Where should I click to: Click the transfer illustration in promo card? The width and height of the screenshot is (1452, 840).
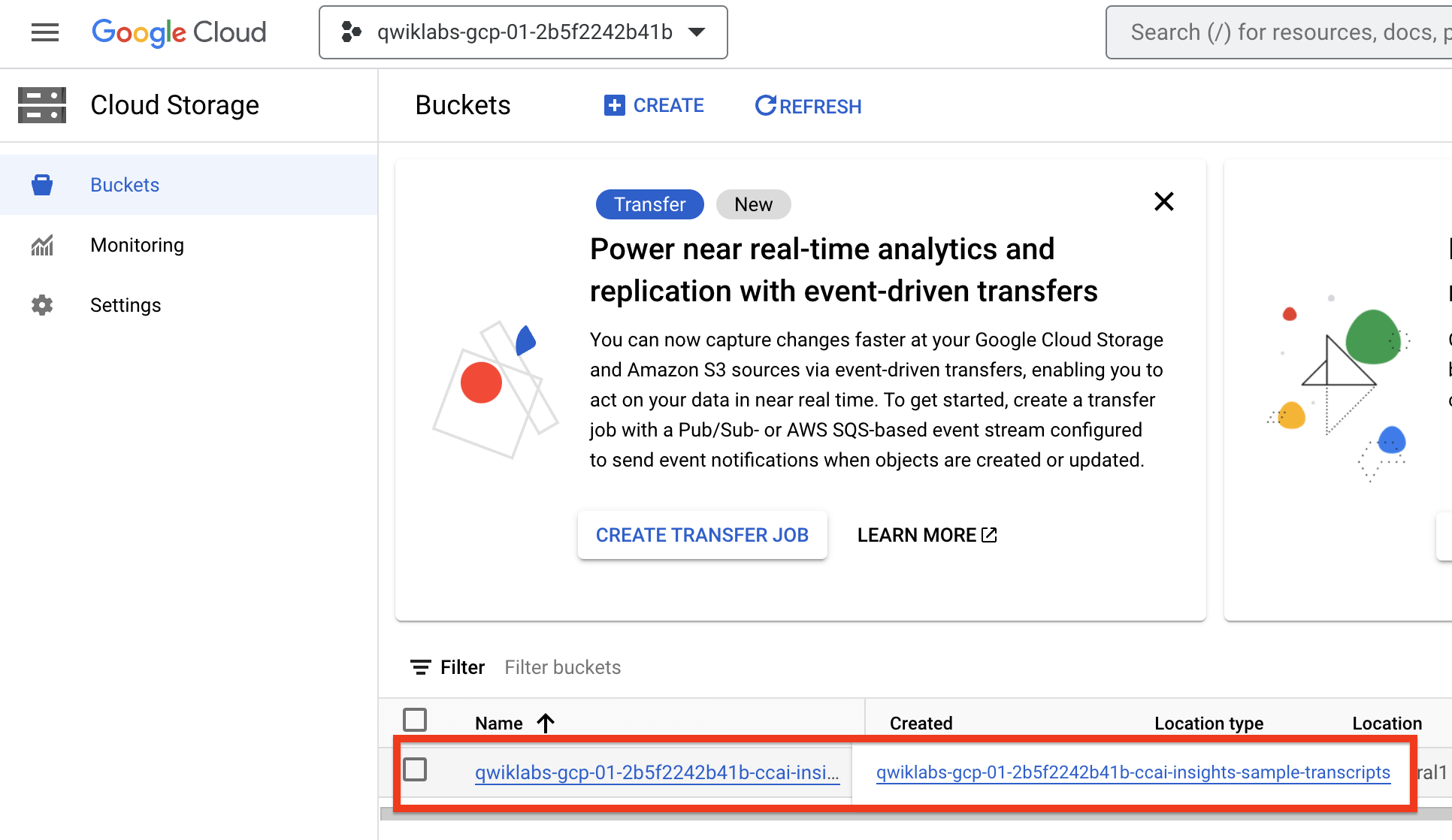click(496, 389)
